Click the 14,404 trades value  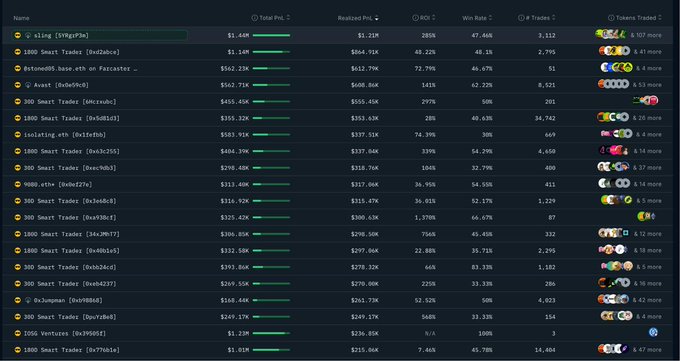[546, 350]
